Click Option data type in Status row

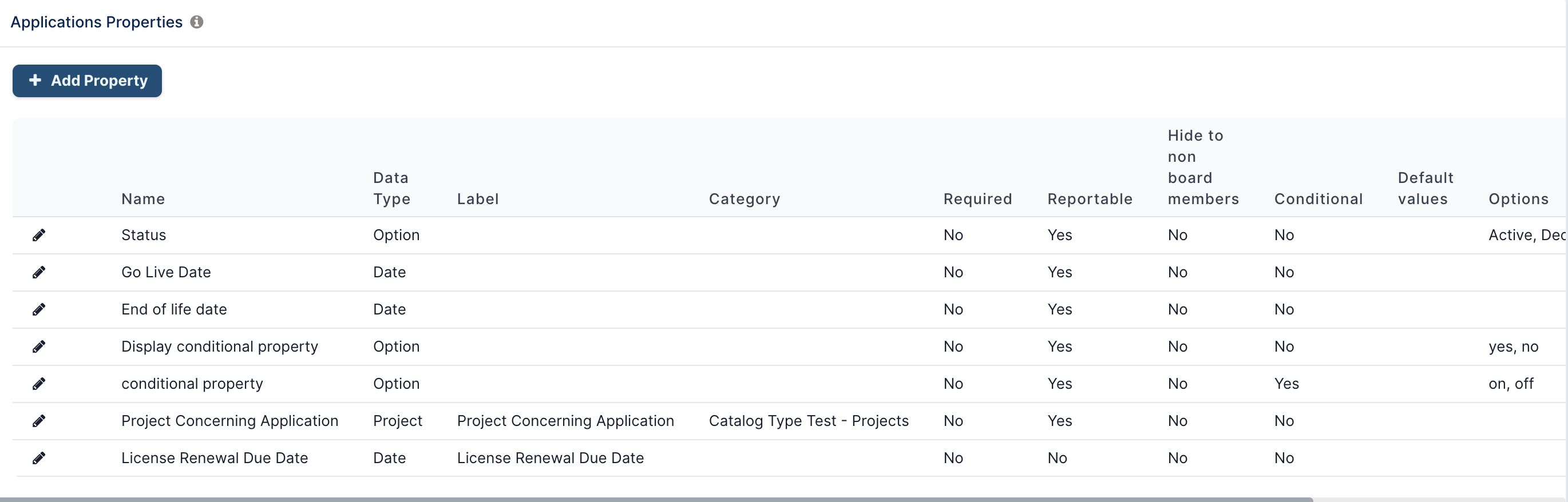[x=396, y=236]
